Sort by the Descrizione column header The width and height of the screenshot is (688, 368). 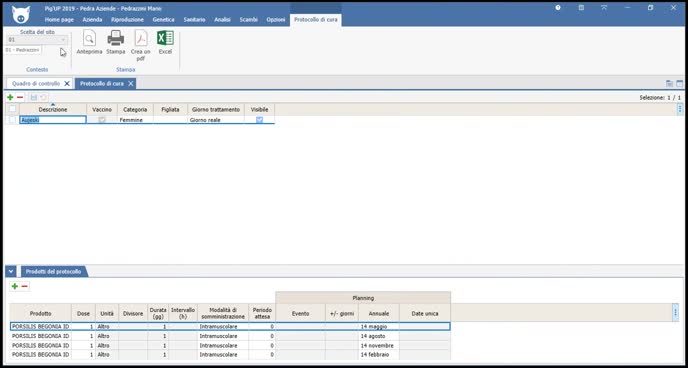tap(53, 110)
